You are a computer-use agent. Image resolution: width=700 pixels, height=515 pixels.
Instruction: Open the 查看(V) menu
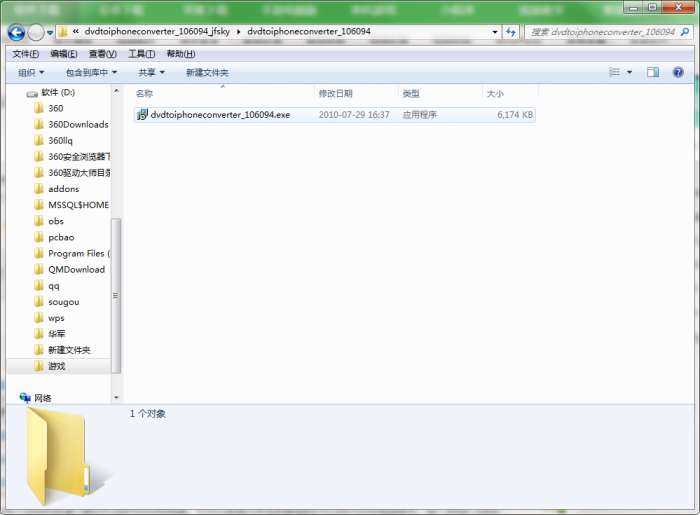tap(103, 54)
